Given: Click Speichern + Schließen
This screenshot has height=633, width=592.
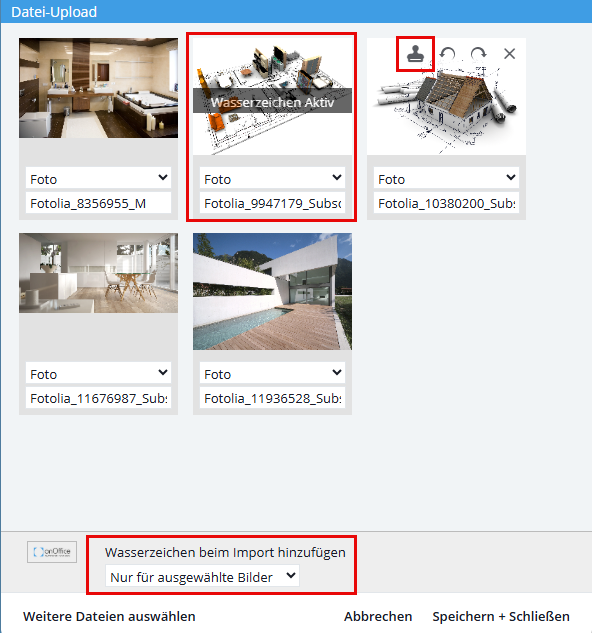Looking at the screenshot, I should click(501, 616).
